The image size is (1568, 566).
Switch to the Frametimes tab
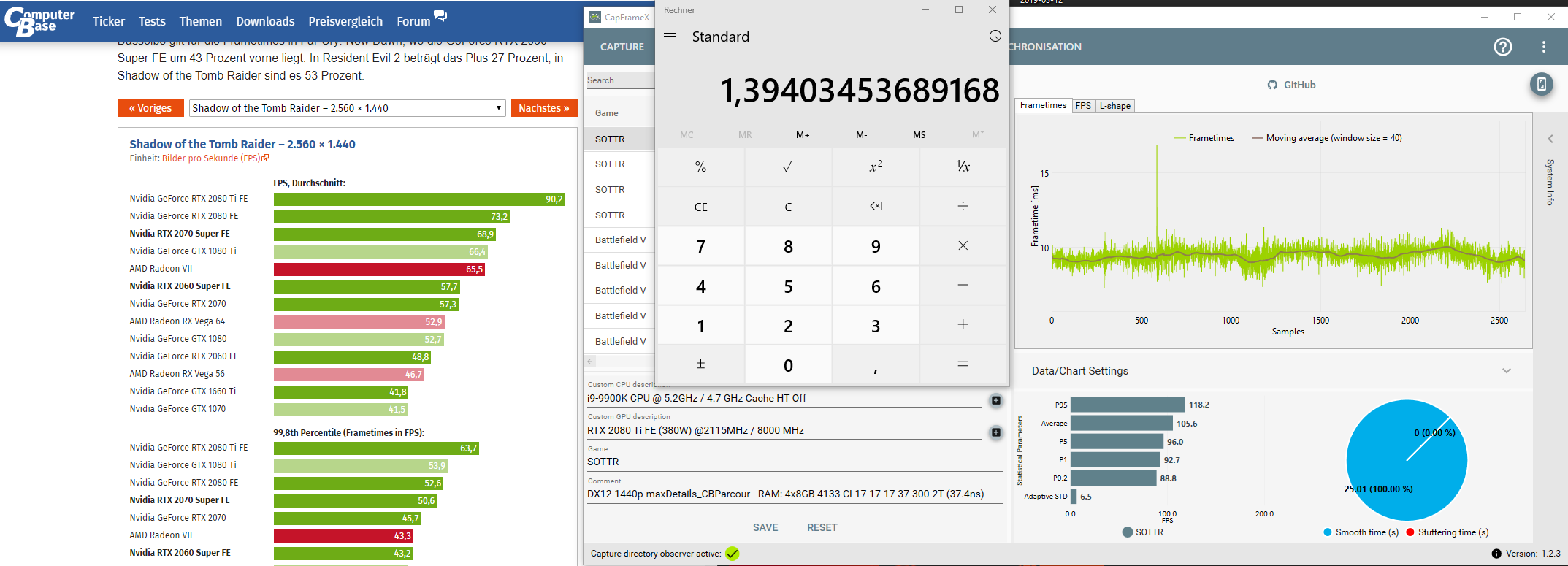coord(1043,105)
